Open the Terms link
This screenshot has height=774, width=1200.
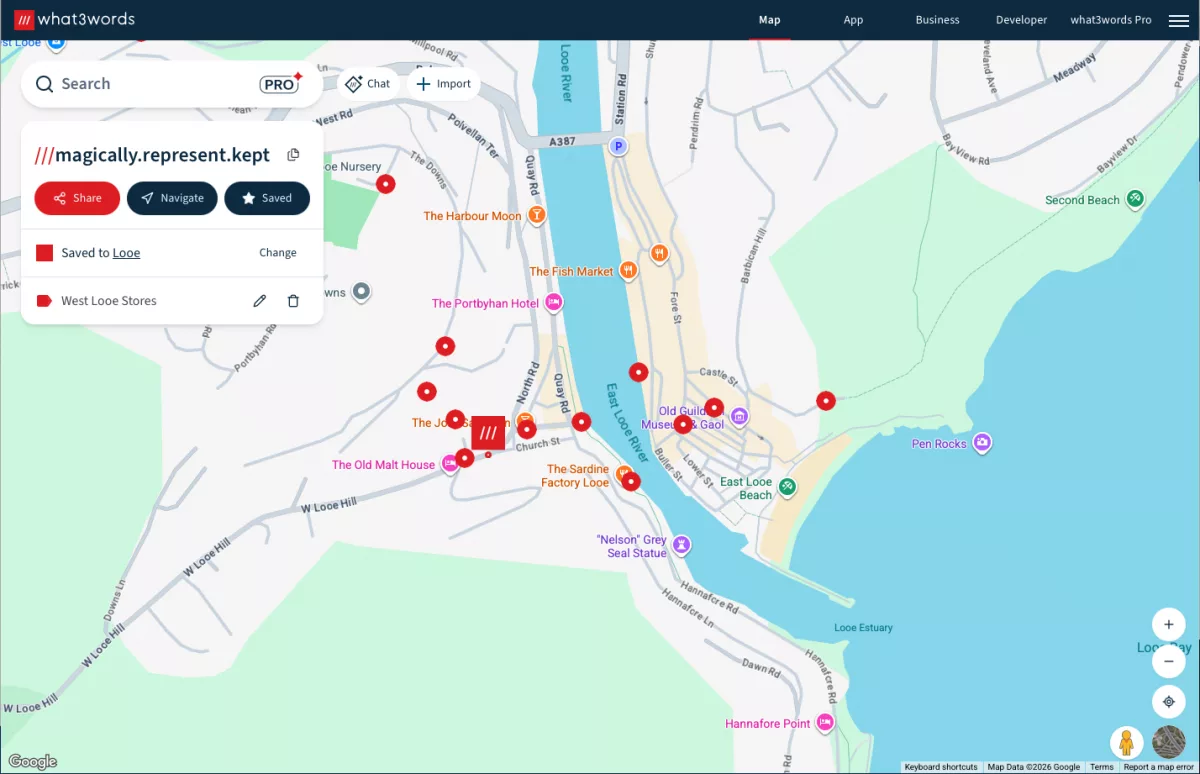(x=1101, y=767)
